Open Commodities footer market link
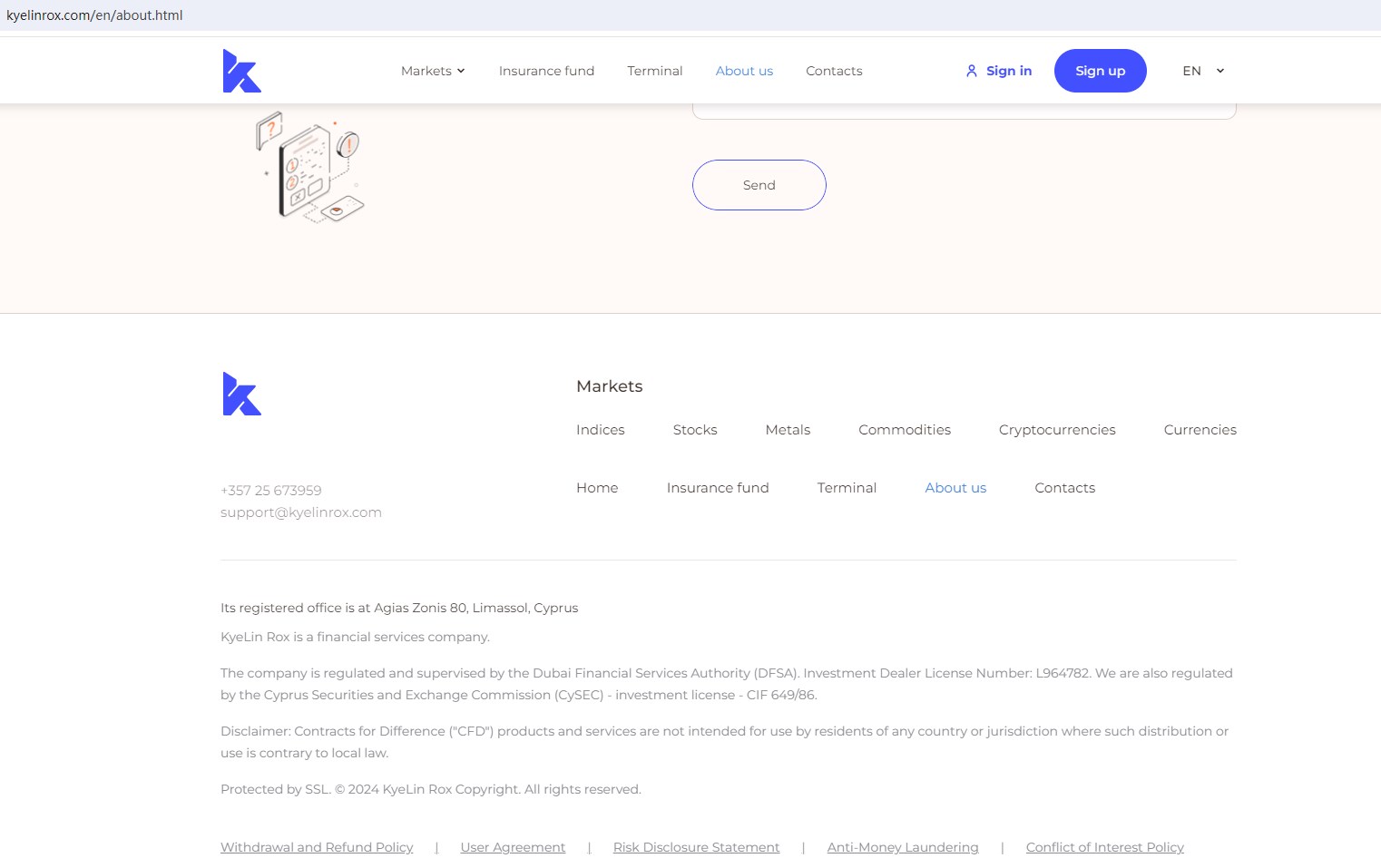The image size is (1381, 868). coord(905,430)
